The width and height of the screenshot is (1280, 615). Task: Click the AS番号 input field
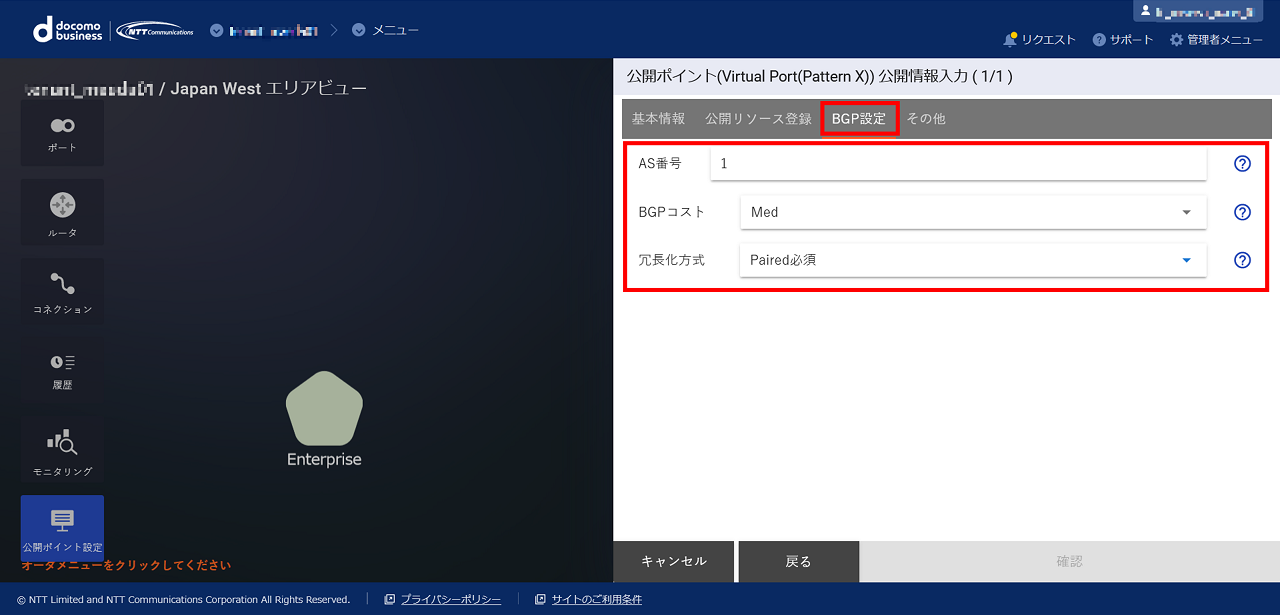coord(958,163)
